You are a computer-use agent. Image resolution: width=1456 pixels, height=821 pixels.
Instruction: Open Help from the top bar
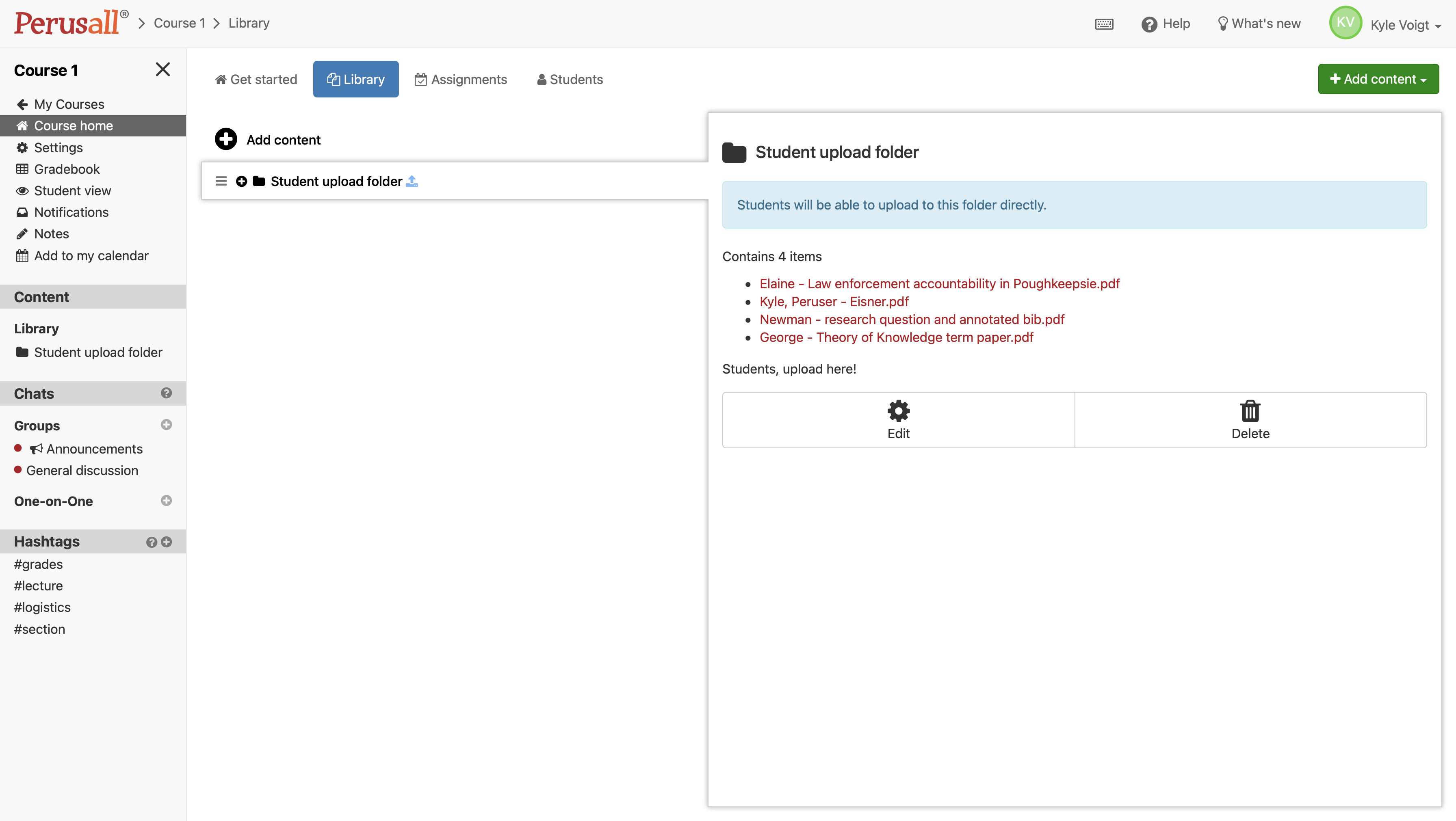(x=1166, y=24)
